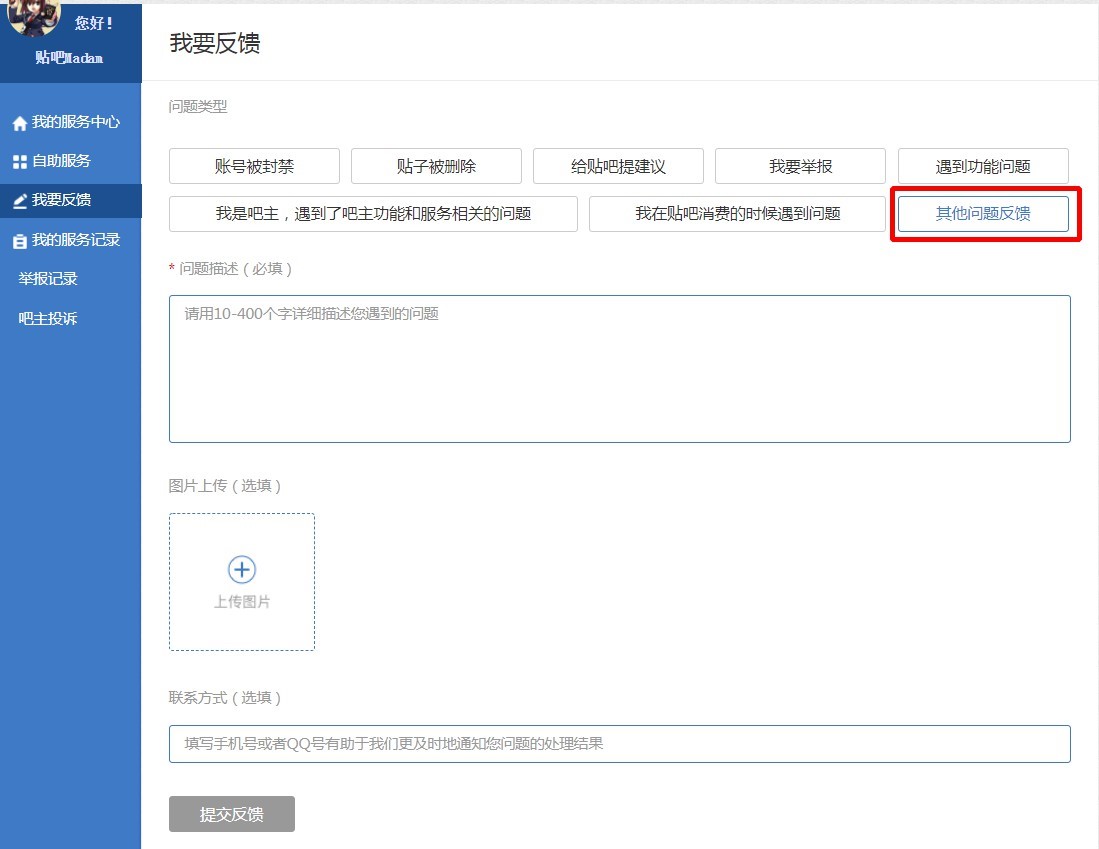The height and width of the screenshot is (849, 1099).
Task: Click the pencil icon beside 我要反馈
Action: [19, 201]
